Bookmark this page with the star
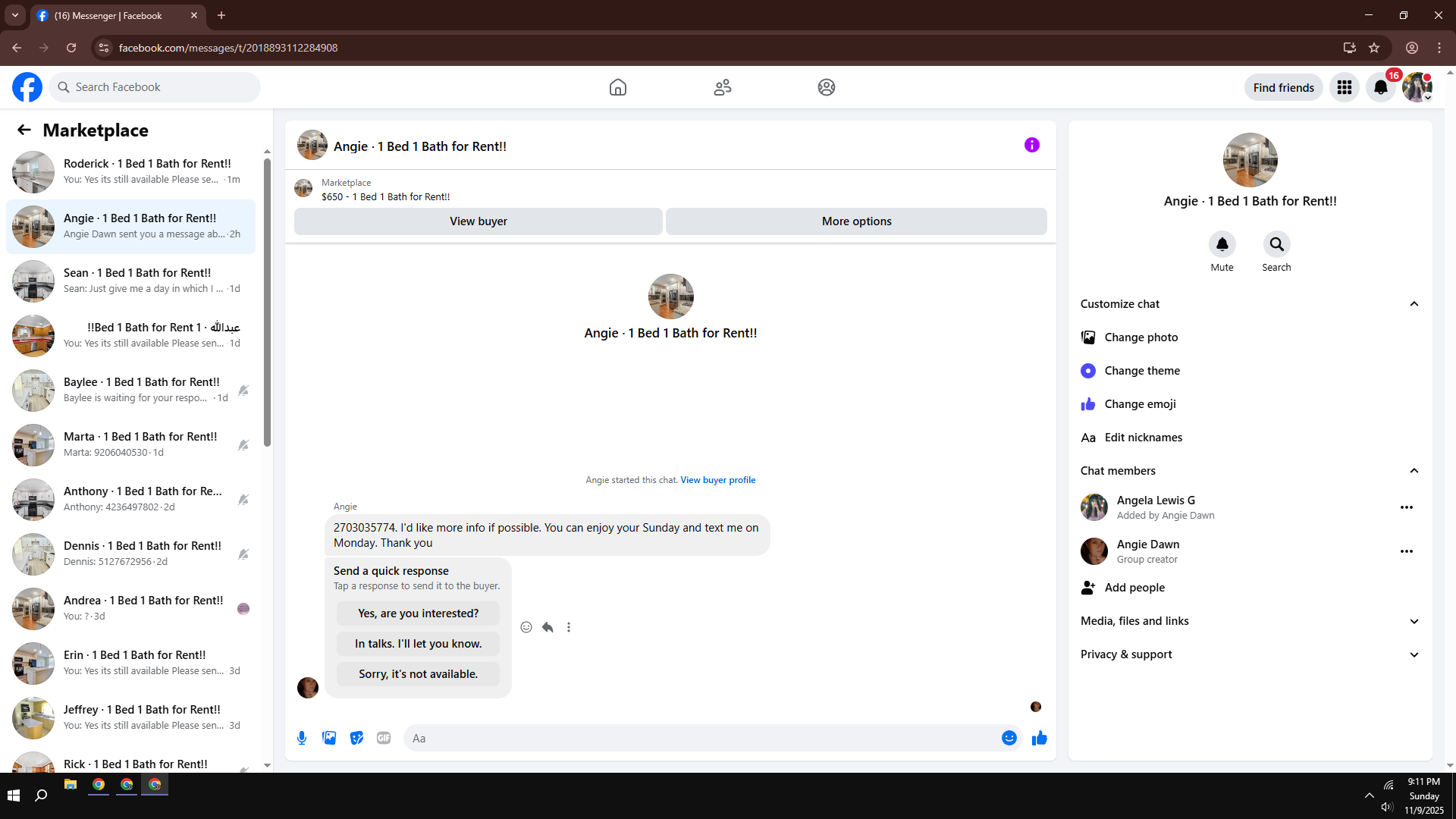Image resolution: width=1456 pixels, height=819 pixels. tap(1374, 48)
